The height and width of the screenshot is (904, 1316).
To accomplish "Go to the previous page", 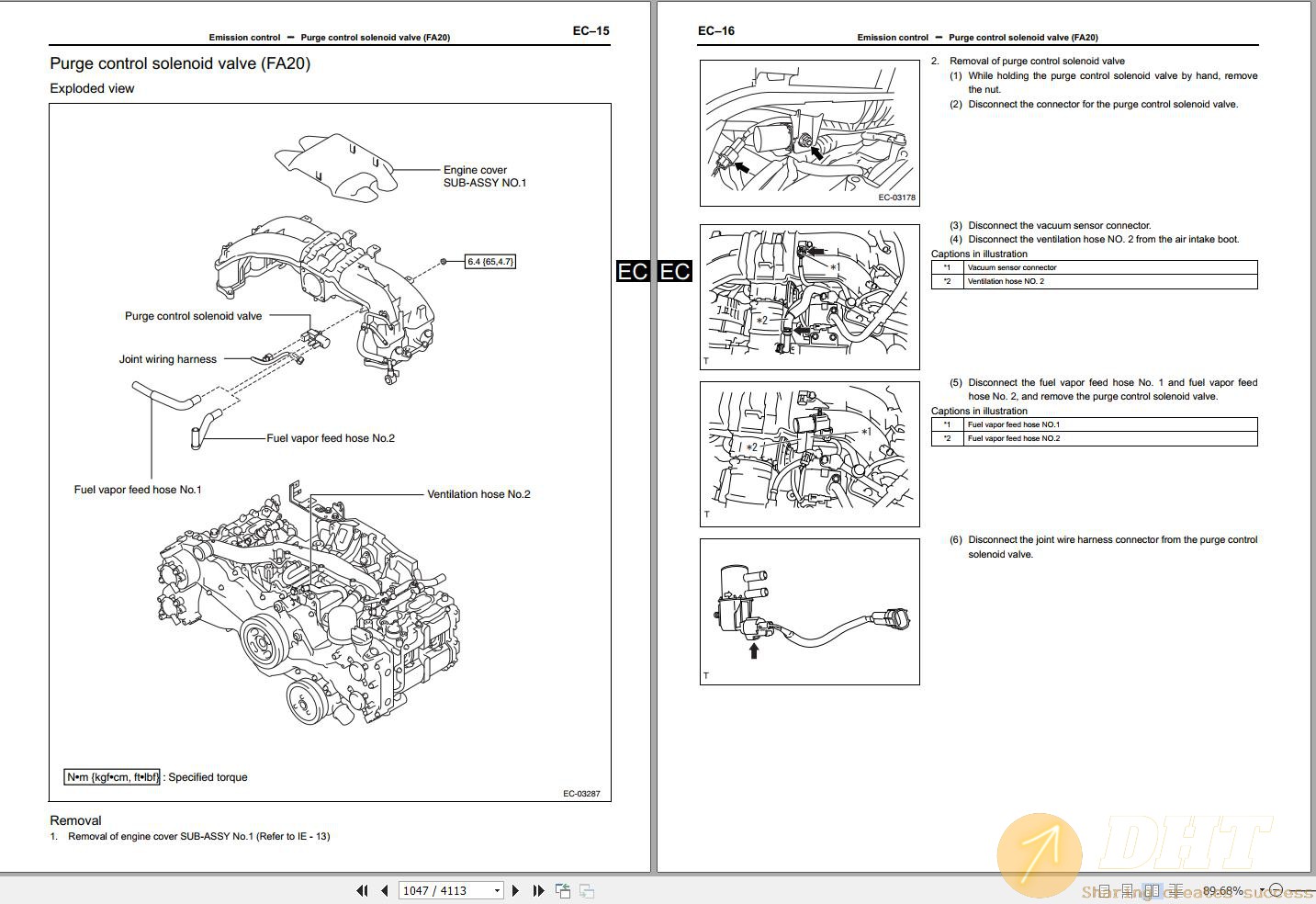I will pos(385,890).
